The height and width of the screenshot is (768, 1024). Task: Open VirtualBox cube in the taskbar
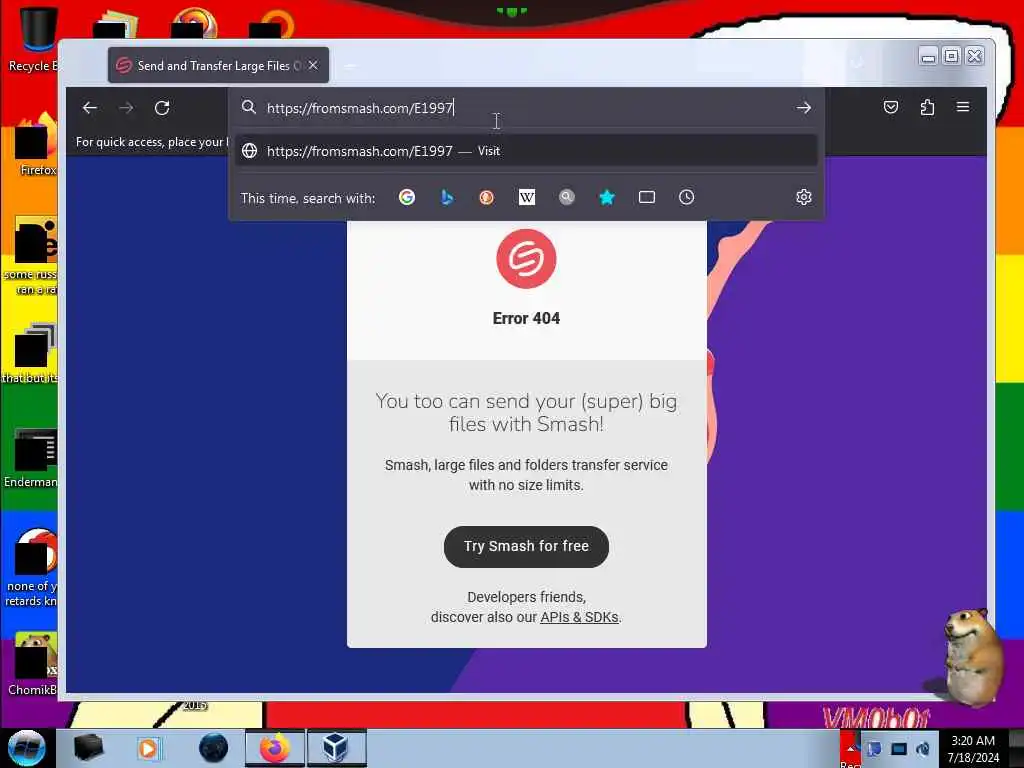(x=336, y=748)
